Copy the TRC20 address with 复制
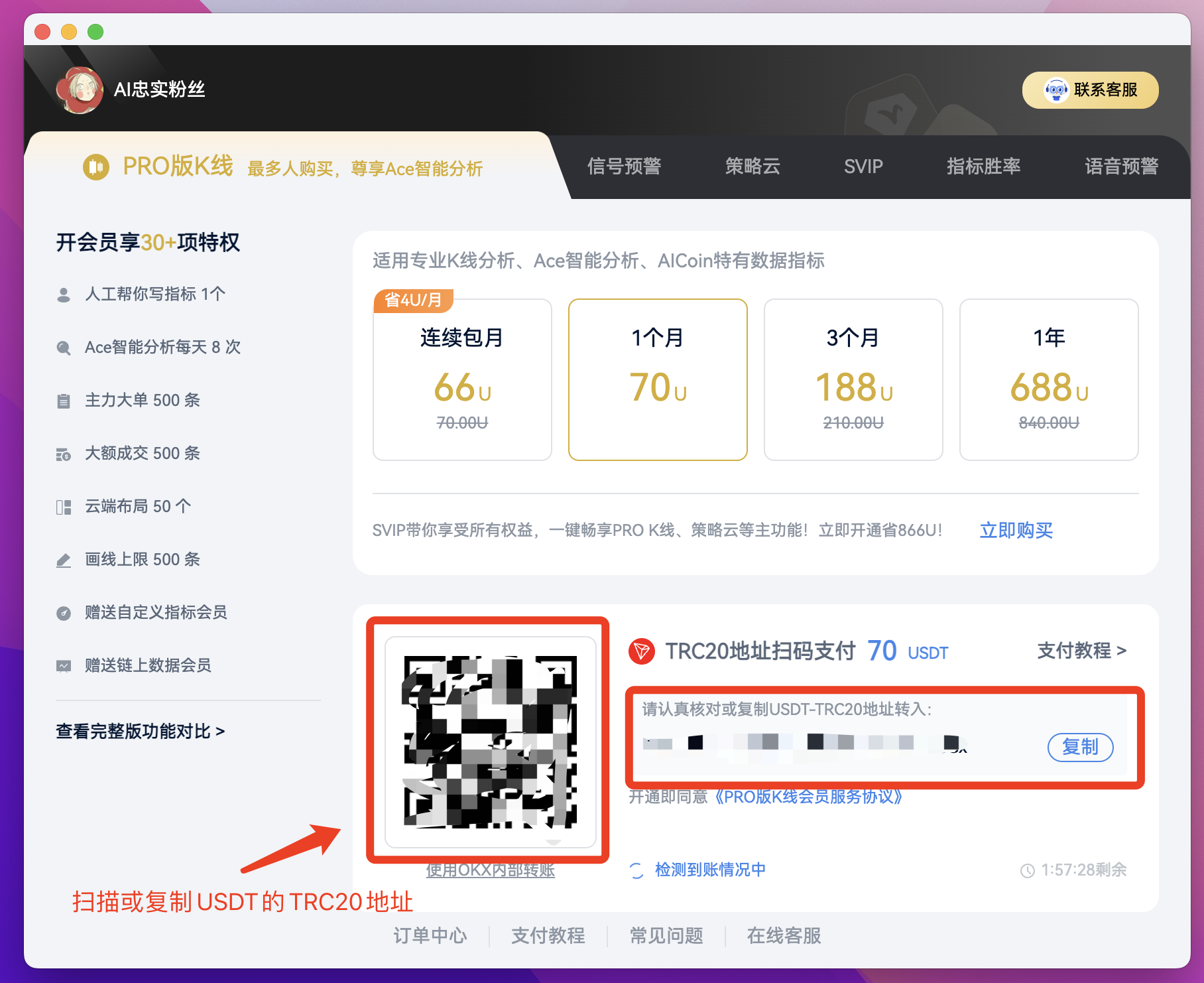This screenshot has height=983, width=1204. tap(1080, 747)
